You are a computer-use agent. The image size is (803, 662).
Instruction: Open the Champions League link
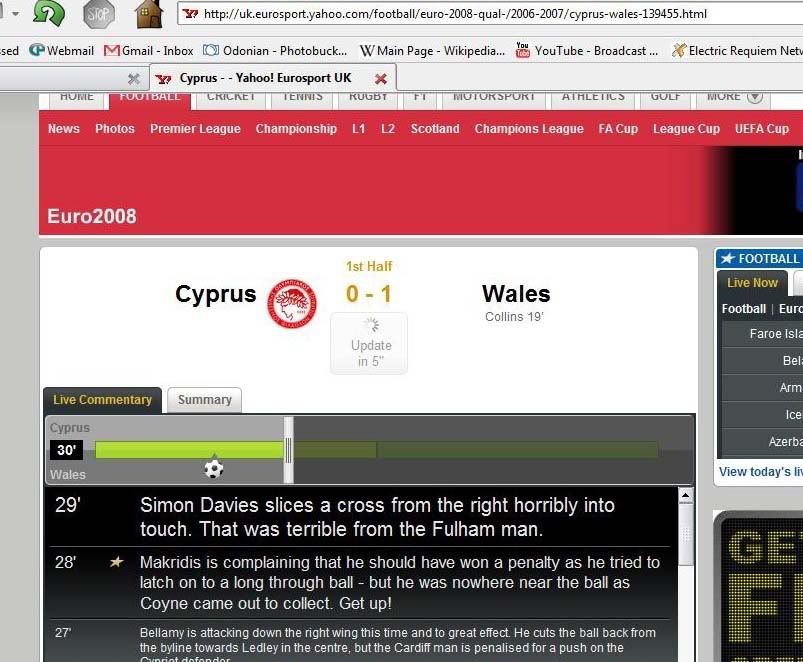[x=529, y=129]
